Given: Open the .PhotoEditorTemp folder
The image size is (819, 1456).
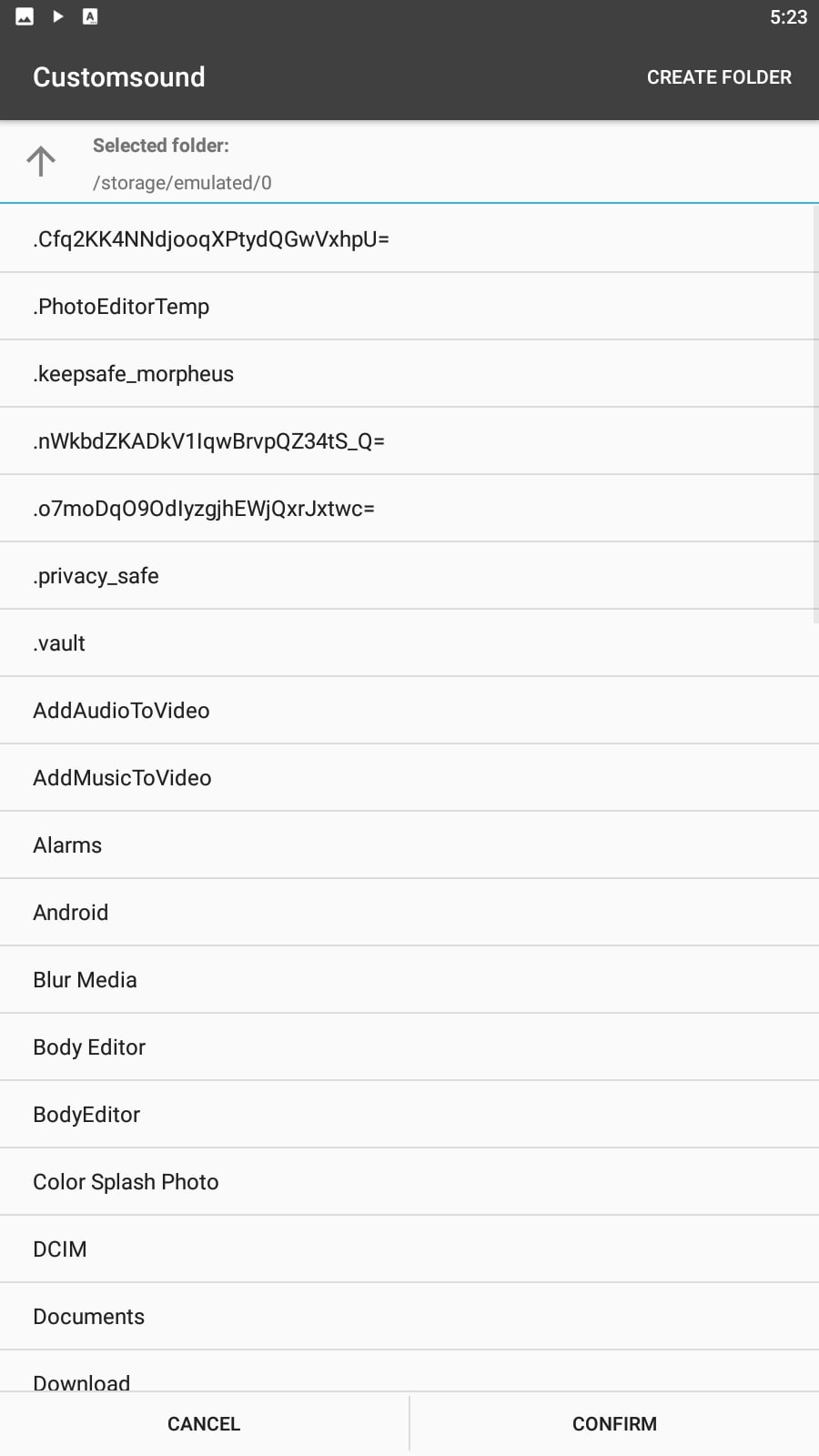Looking at the screenshot, I should 409,307.
